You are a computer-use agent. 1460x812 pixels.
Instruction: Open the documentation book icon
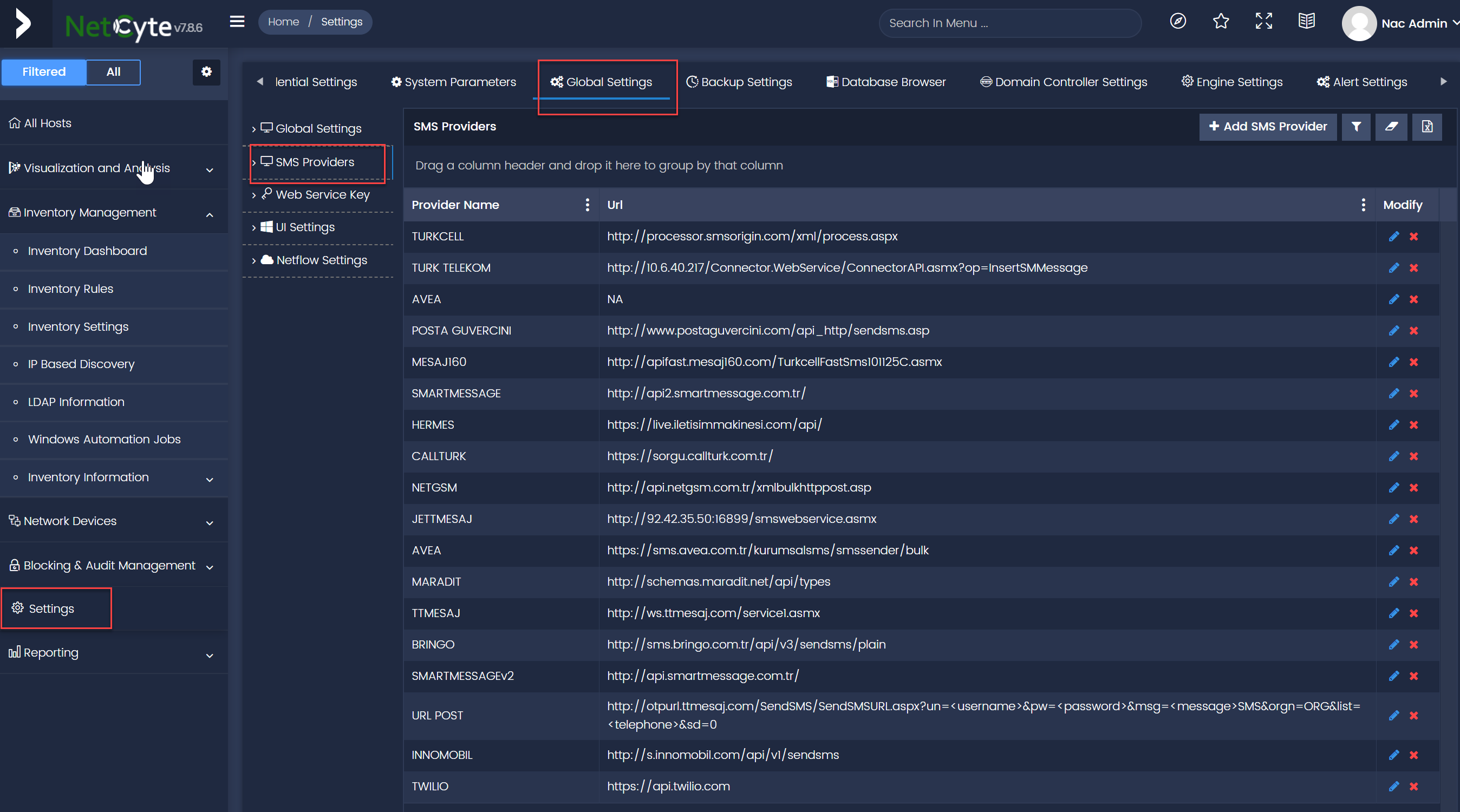coord(1306,22)
